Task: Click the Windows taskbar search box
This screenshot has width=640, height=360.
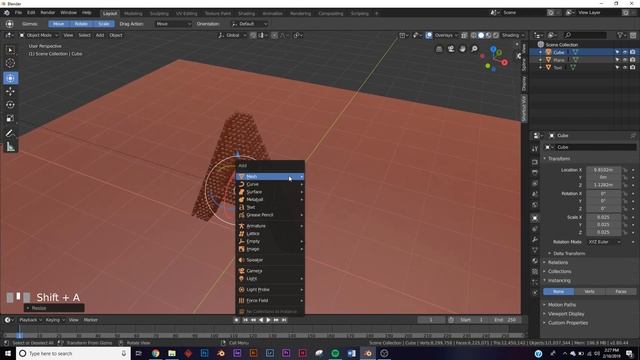Action: pyautogui.click(x=73, y=353)
